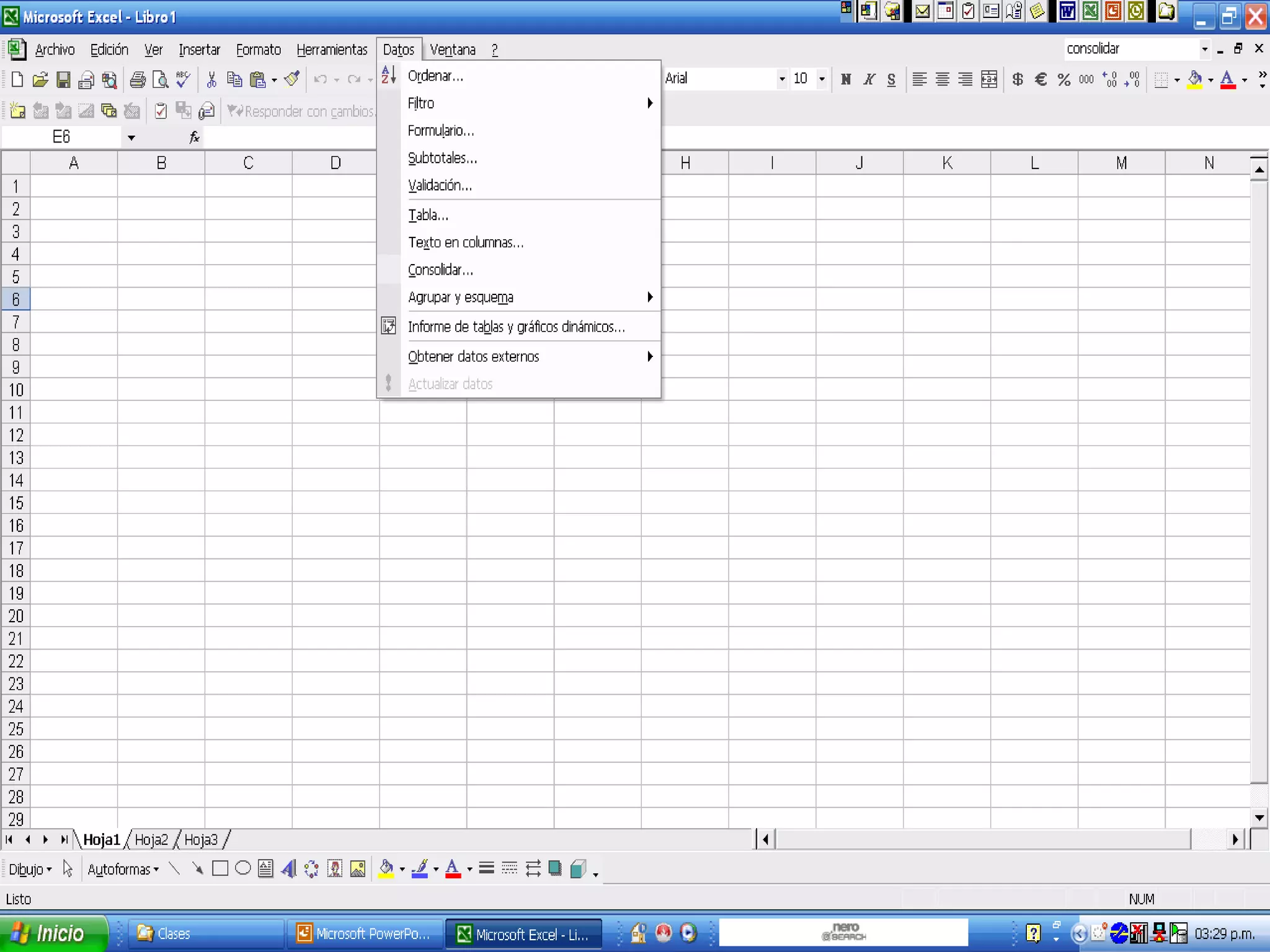1270x952 pixels.
Task: Click the Save disk icon
Action: coord(63,79)
